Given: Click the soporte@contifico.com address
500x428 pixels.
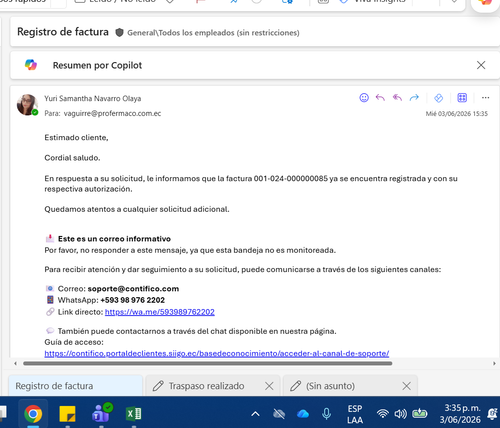Looking at the screenshot, I should 133,289.
